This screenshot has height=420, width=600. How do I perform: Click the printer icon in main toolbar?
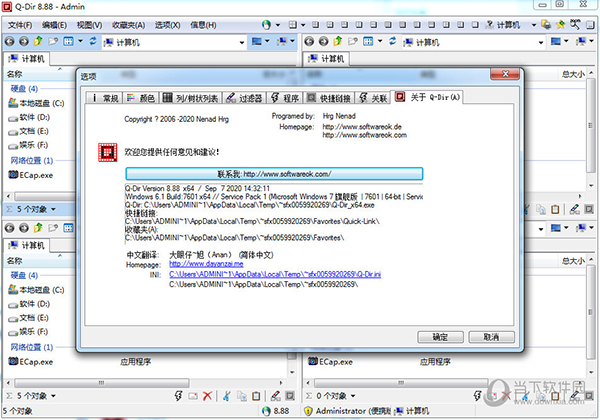coord(546,24)
